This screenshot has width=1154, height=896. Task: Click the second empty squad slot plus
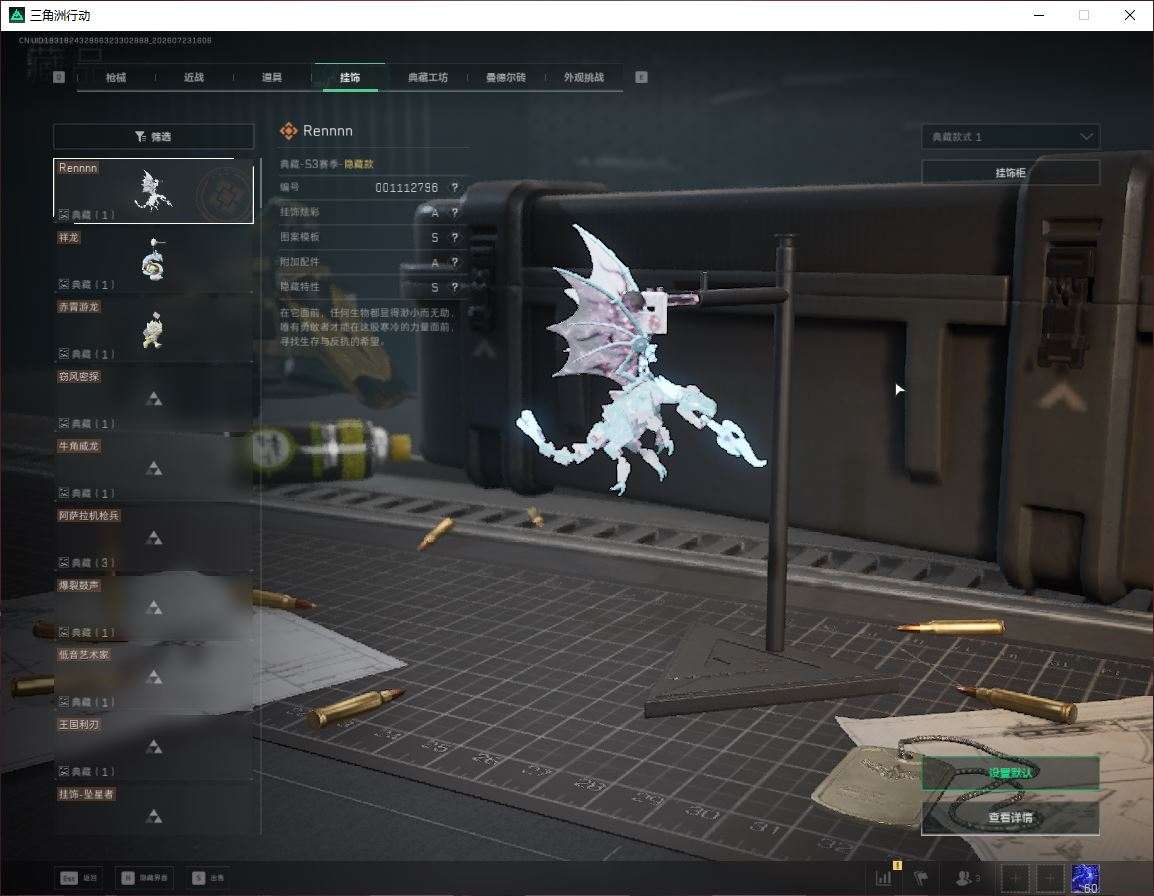pos(1050,878)
